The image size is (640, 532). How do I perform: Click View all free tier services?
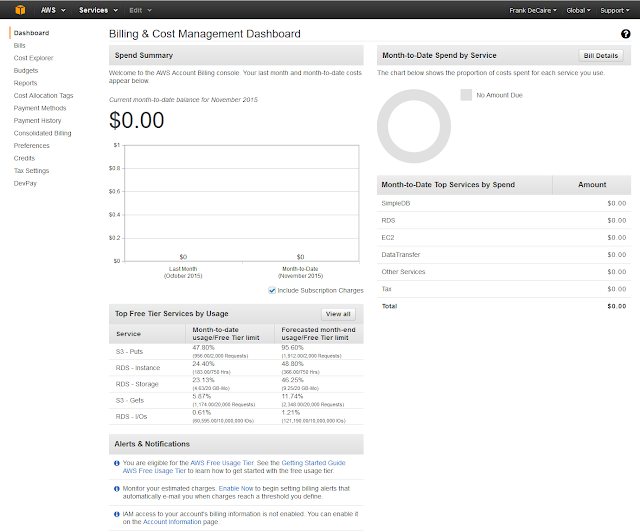(x=338, y=314)
